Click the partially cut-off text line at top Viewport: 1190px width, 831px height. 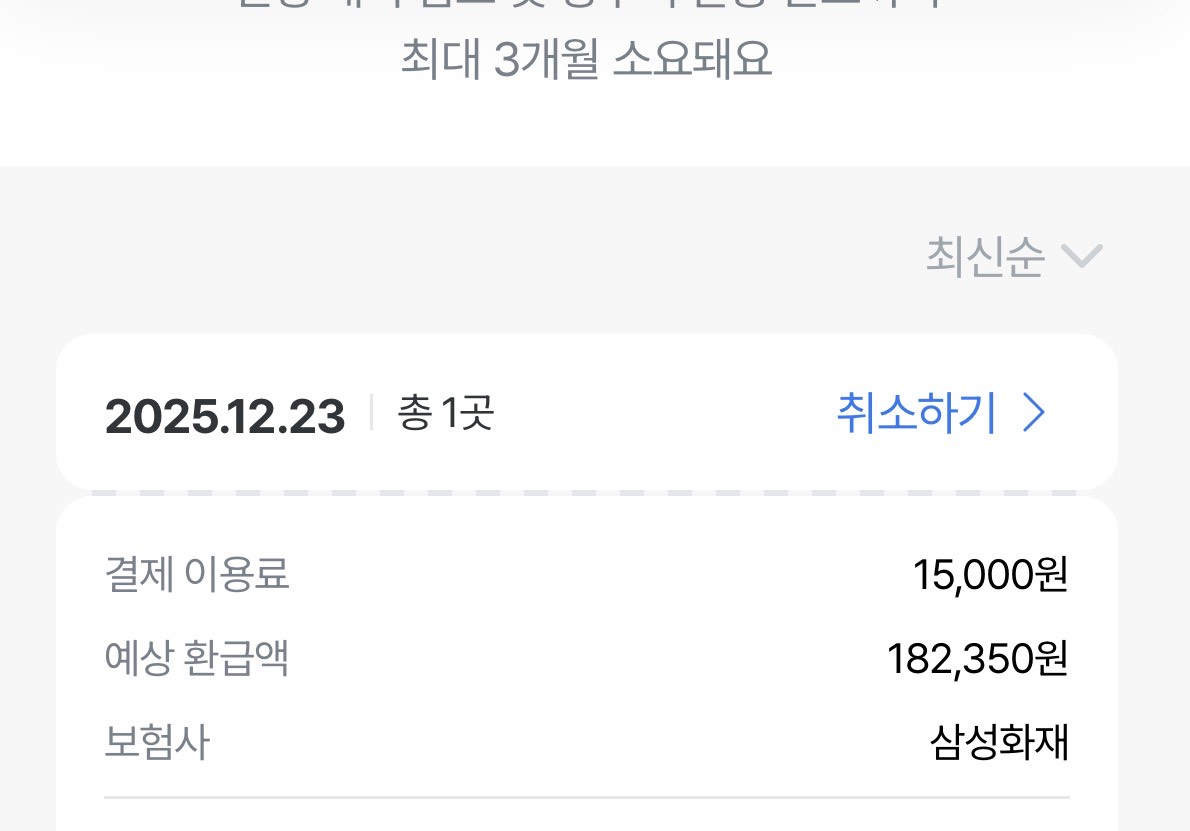coord(586,5)
